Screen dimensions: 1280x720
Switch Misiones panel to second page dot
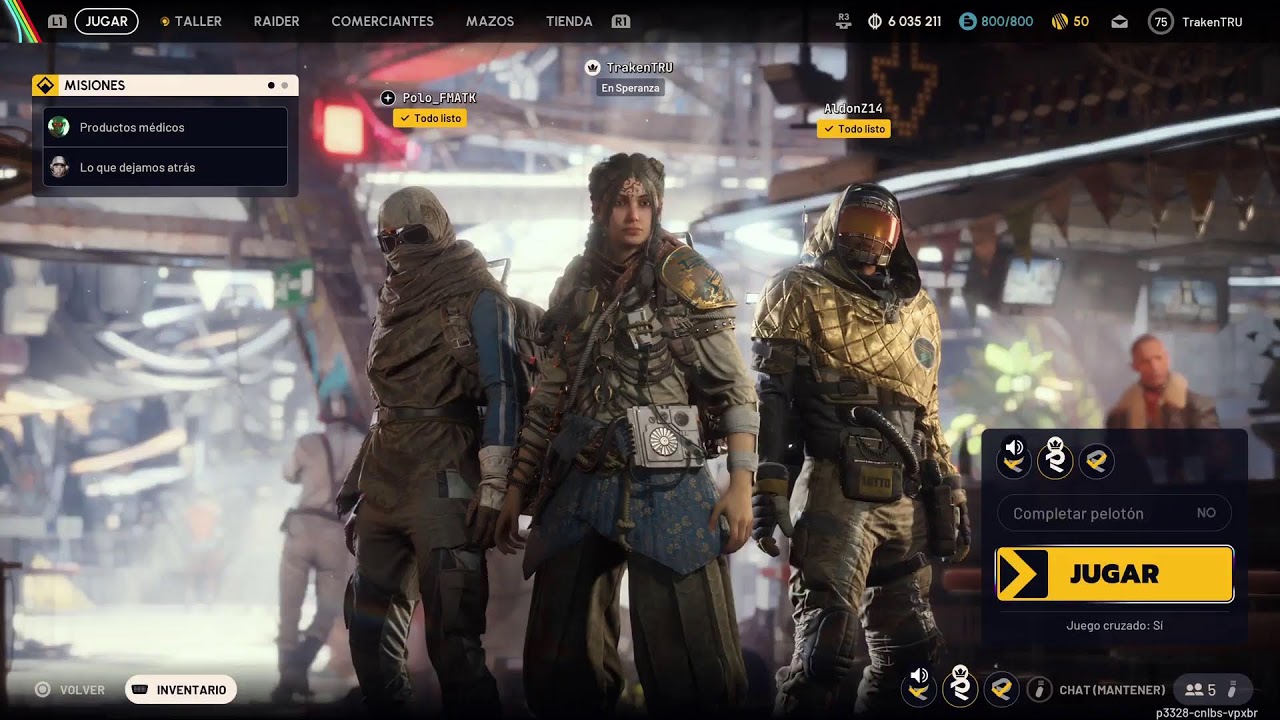[x=285, y=86]
